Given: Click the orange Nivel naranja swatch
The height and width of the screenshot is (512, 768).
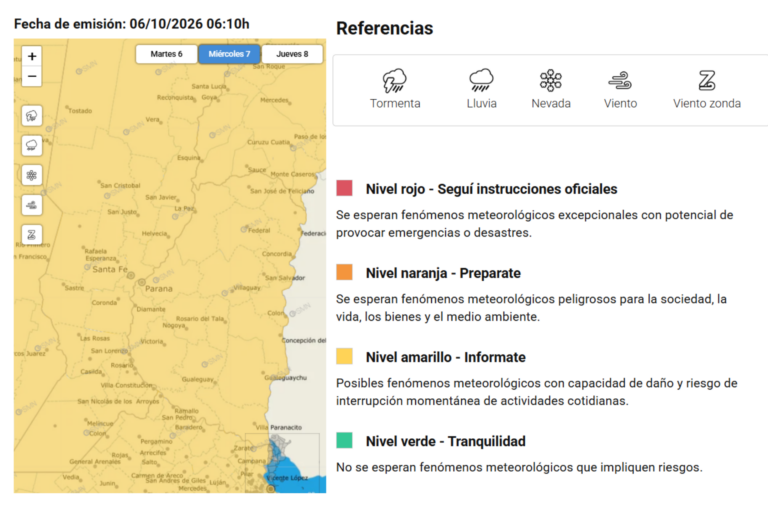Looking at the screenshot, I should (344, 272).
